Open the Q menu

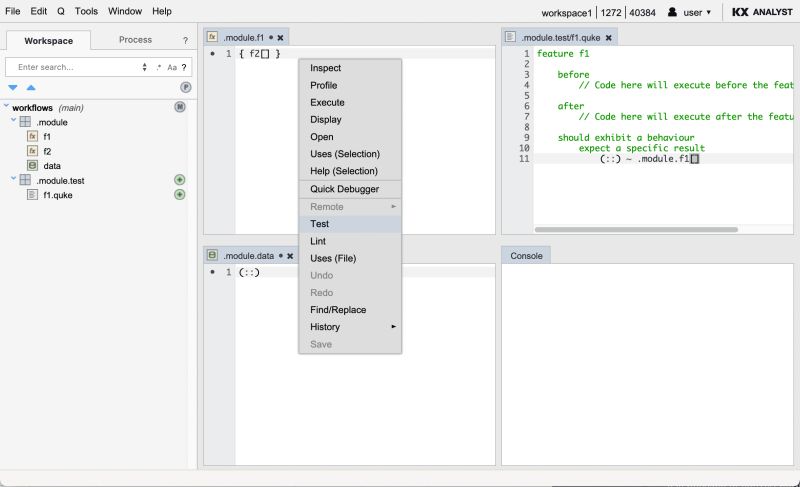coord(61,11)
